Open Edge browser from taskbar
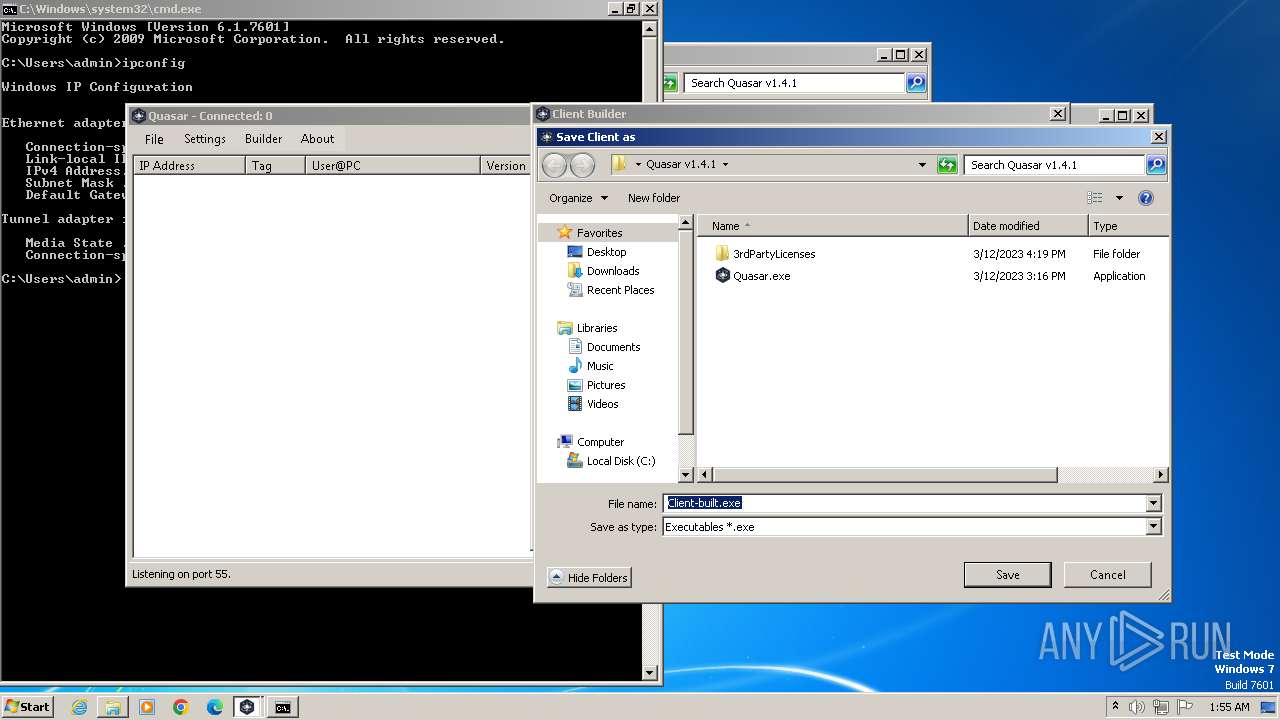The width and height of the screenshot is (1280, 720). 215,707
